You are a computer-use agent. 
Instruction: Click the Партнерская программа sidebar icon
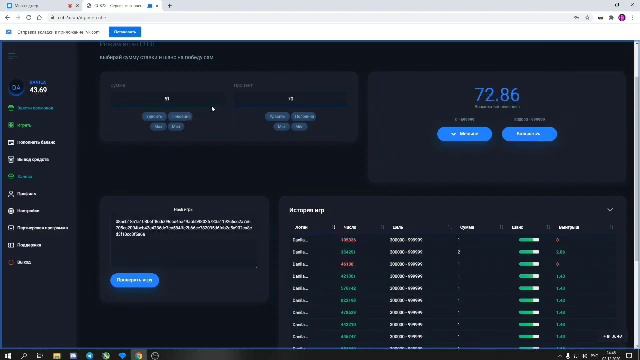pyautogui.click(x=11, y=228)
